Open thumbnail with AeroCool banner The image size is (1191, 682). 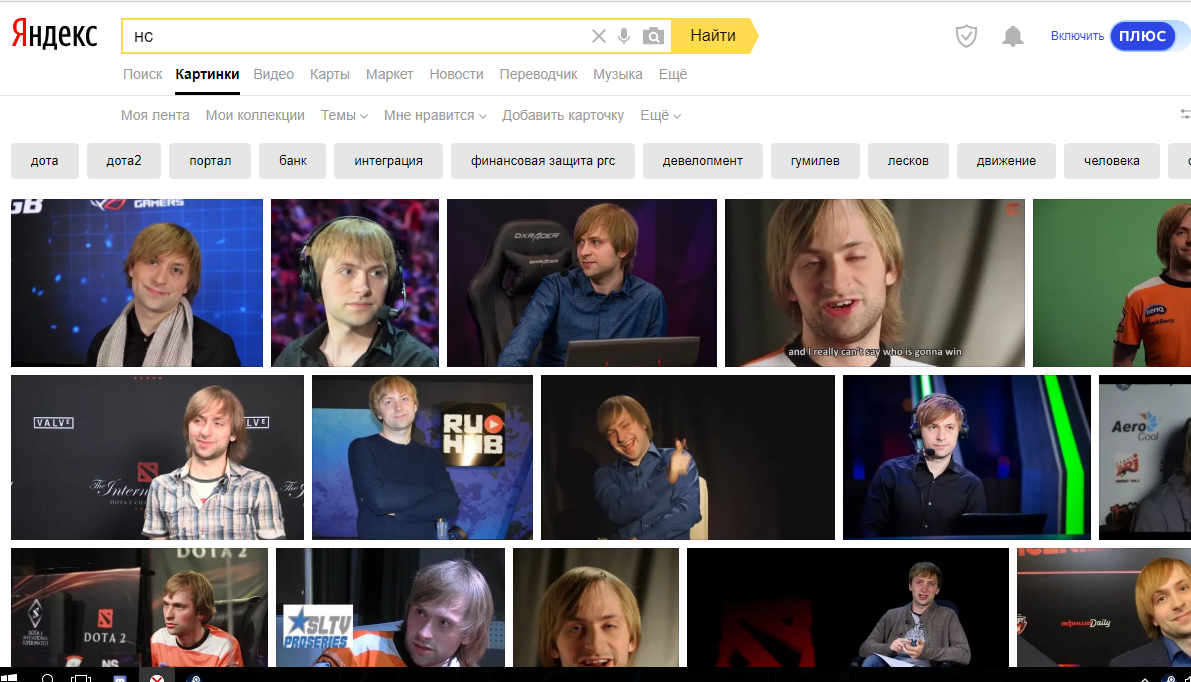point(1145,457)
